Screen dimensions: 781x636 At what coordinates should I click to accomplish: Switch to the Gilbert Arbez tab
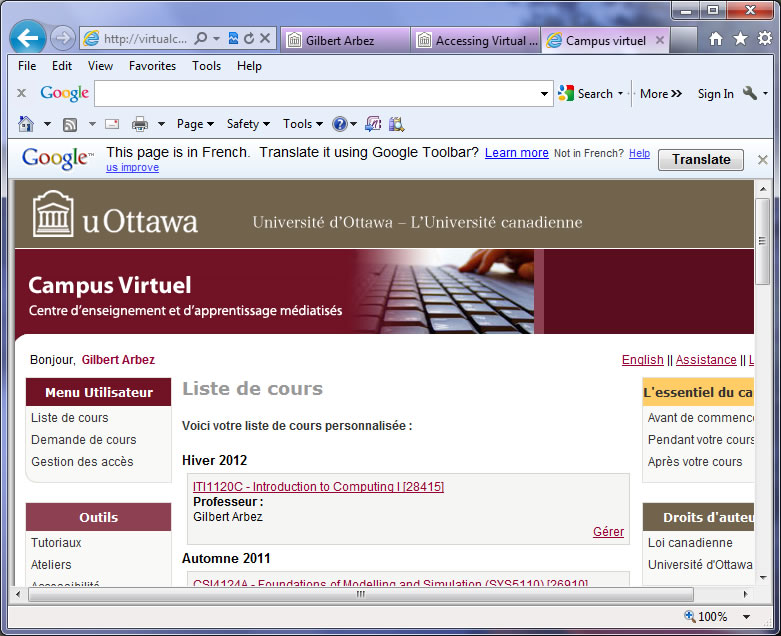346,40
